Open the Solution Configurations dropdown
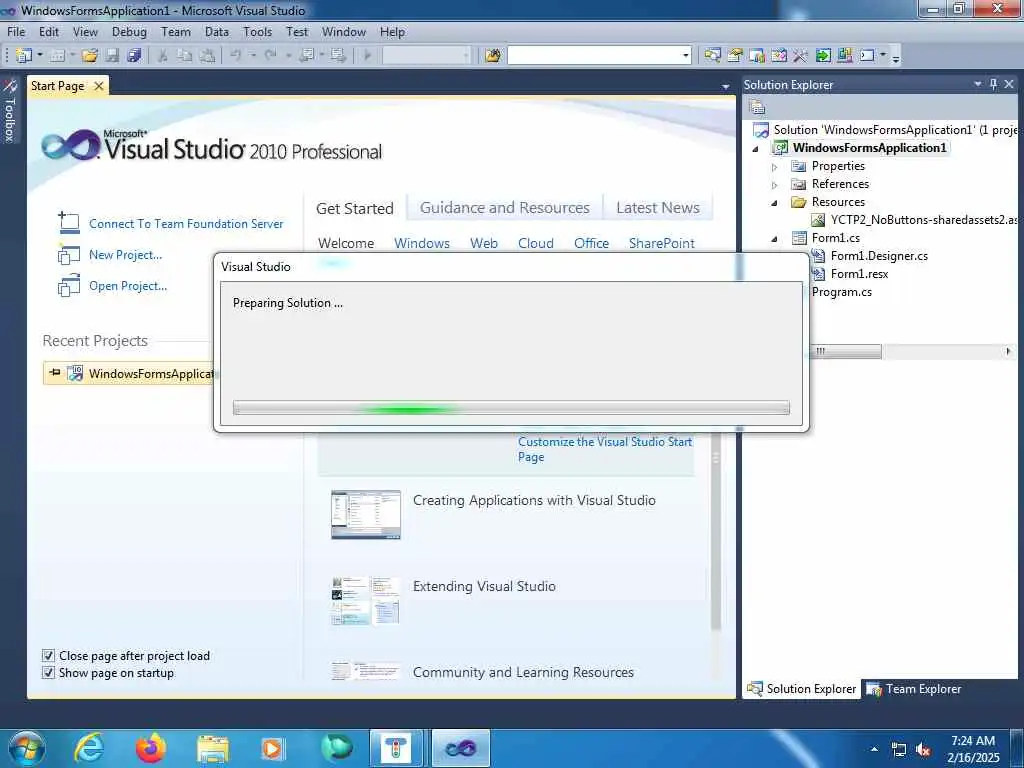1024x768 pixels. [x=466, y=56]
